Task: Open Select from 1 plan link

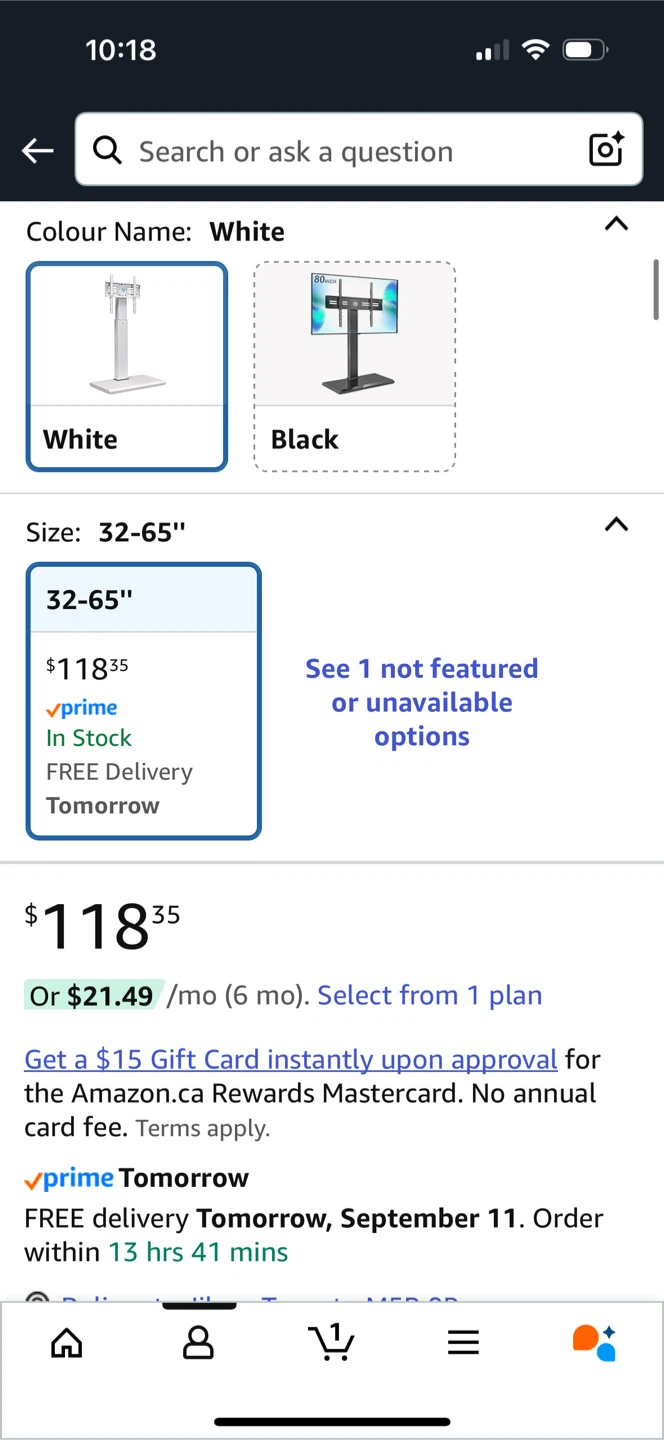Action: 430,995
